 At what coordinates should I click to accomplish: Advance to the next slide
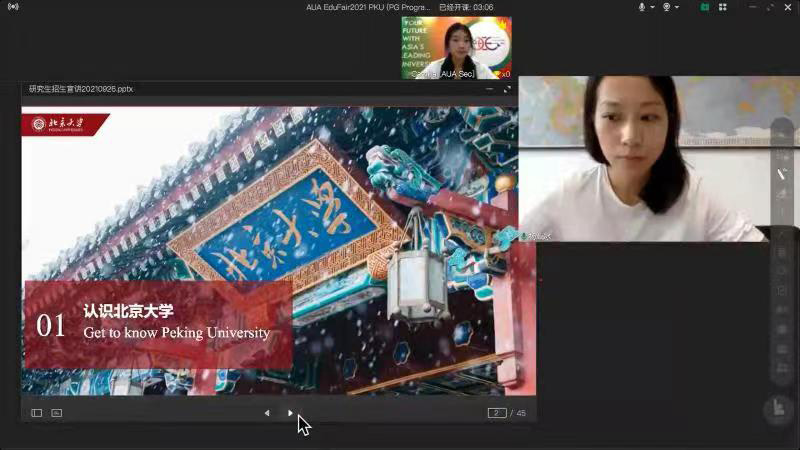pyautogui.click(x=290, y=413)
